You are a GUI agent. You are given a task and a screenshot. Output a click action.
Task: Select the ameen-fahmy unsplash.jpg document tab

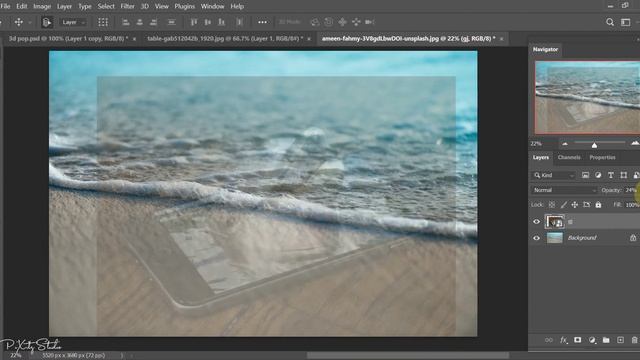409,39
